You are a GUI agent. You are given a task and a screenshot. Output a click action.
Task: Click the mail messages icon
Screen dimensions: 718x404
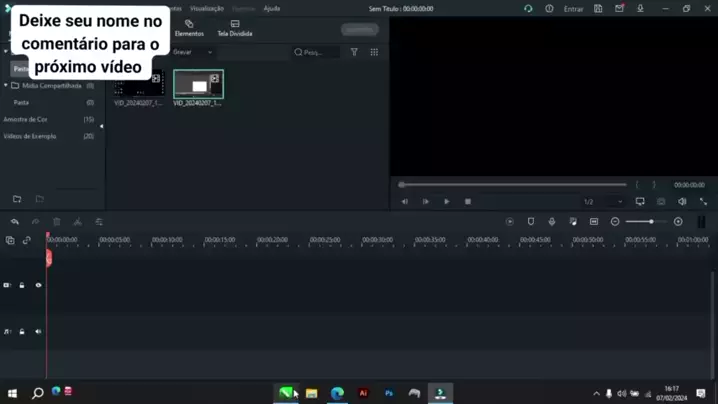(x=619, y=9)
